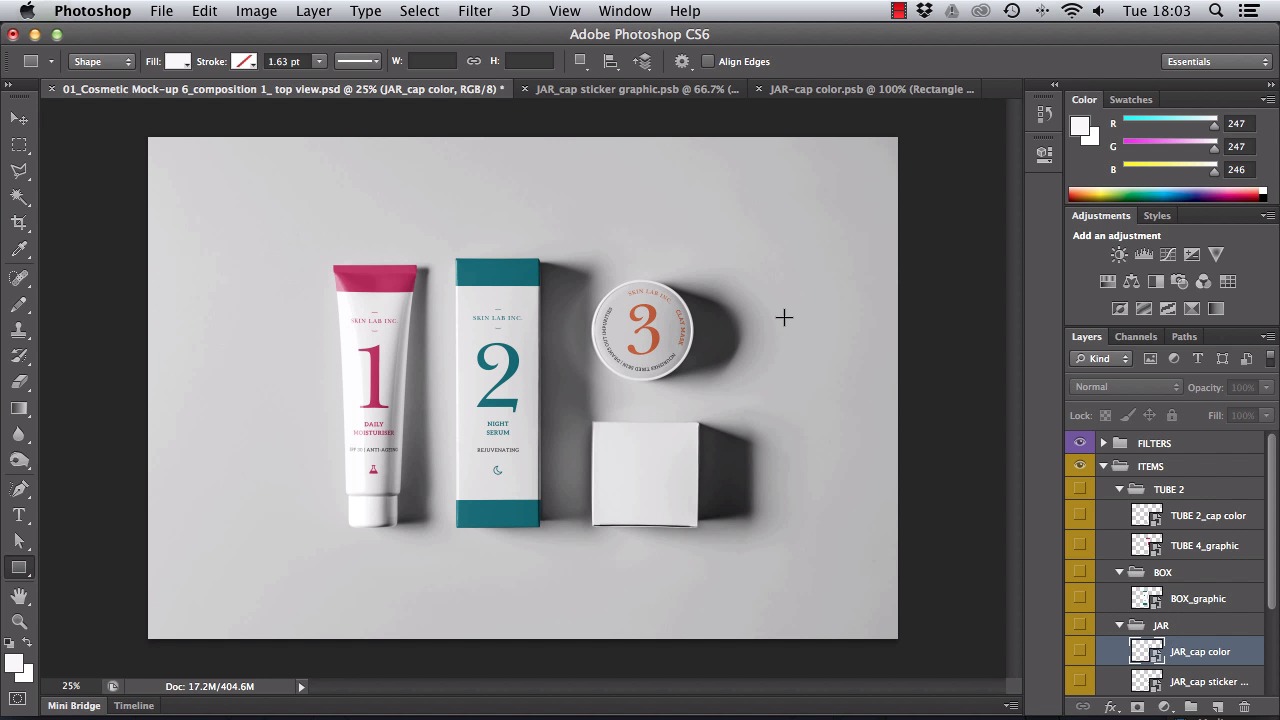Image resolution: width=1280 pixels, height=720 pixels.
Task: Toggle lock transparent pixels
Action: tap(1105, 415)
